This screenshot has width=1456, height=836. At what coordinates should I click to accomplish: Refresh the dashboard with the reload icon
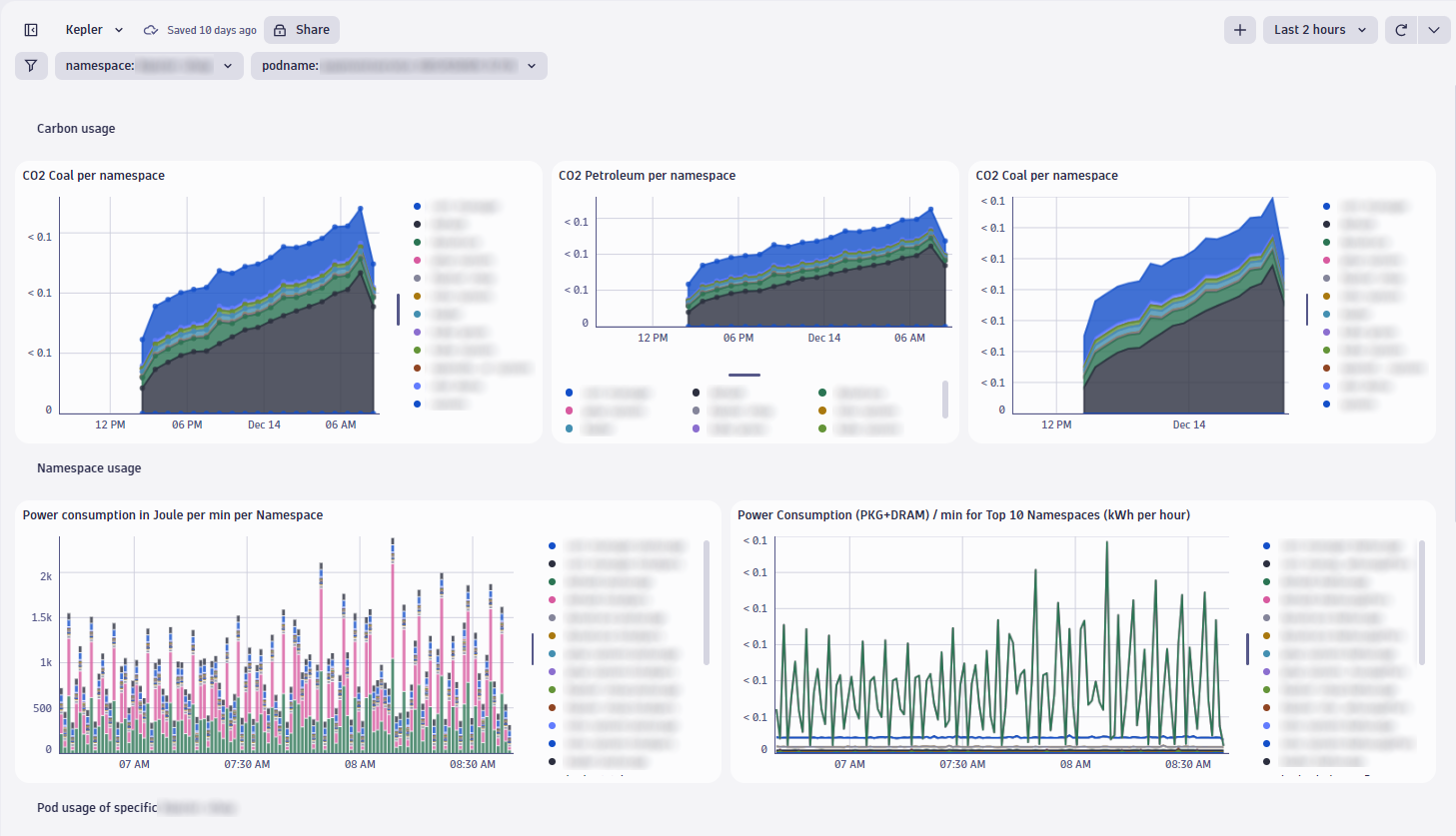pos(1399,29)
